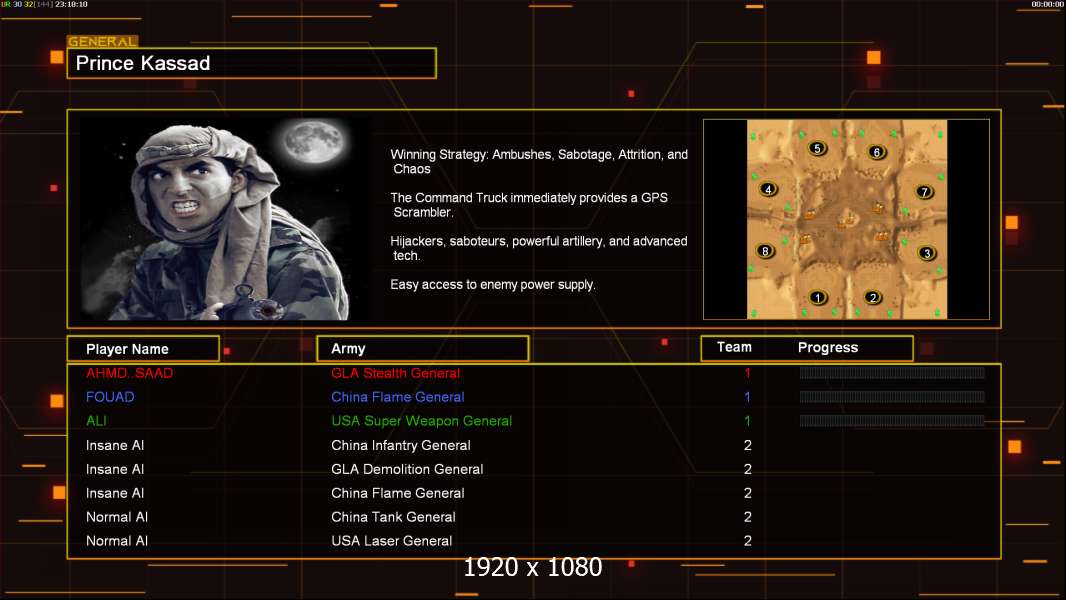Click the Command Truck GPS Scrambler text

point(529,205)
